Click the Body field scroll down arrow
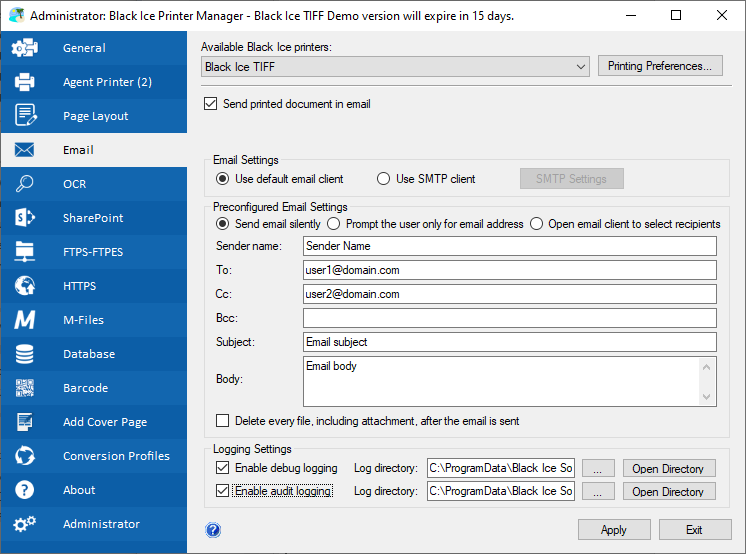The image size is (746, 554). point(707,396)
